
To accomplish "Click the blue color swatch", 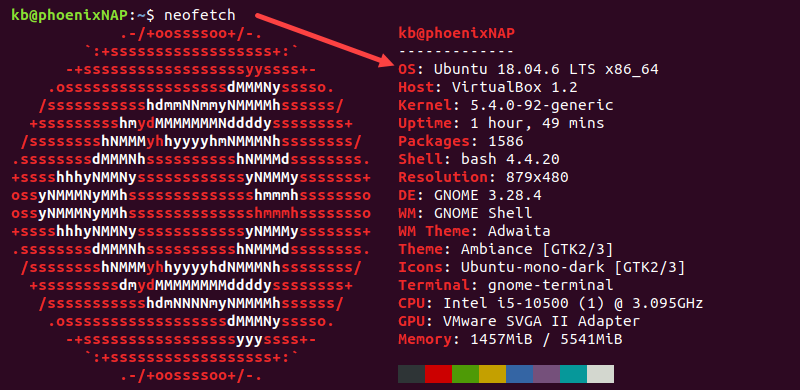I will click(519, 374).
